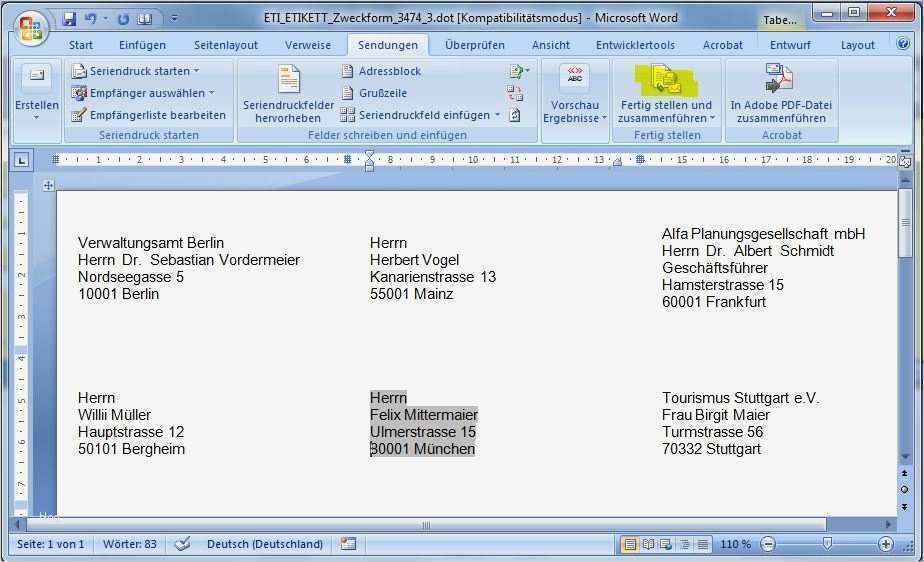Toggle Seriendruckfelder hervorheben
The width and height of the screenshot is (924, 562).
[x=289, y=94]
